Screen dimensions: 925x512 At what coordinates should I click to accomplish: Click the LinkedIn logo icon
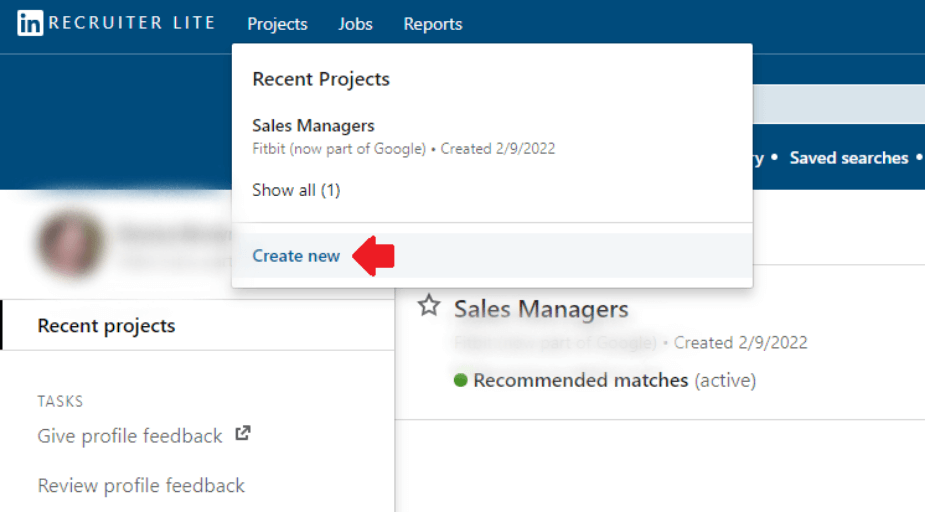pos(30,24)
